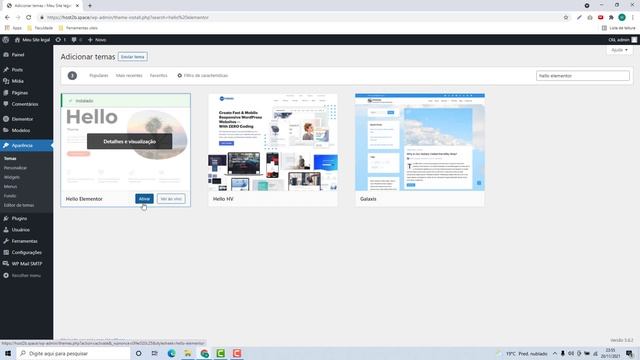Open the Ajuda dropdown
The height and width of the screenshot is (360, 640).
619,50
